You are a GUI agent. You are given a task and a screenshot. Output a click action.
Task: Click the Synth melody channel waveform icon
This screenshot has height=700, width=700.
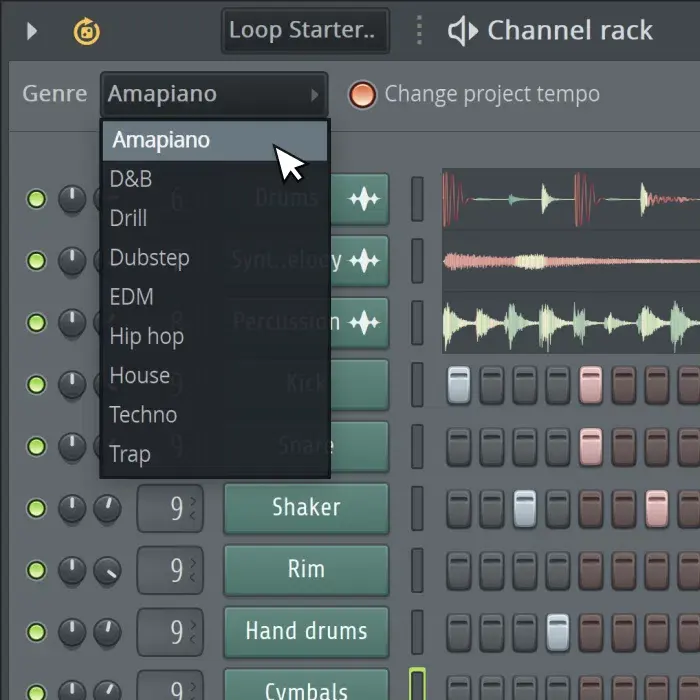pos(364,261)
